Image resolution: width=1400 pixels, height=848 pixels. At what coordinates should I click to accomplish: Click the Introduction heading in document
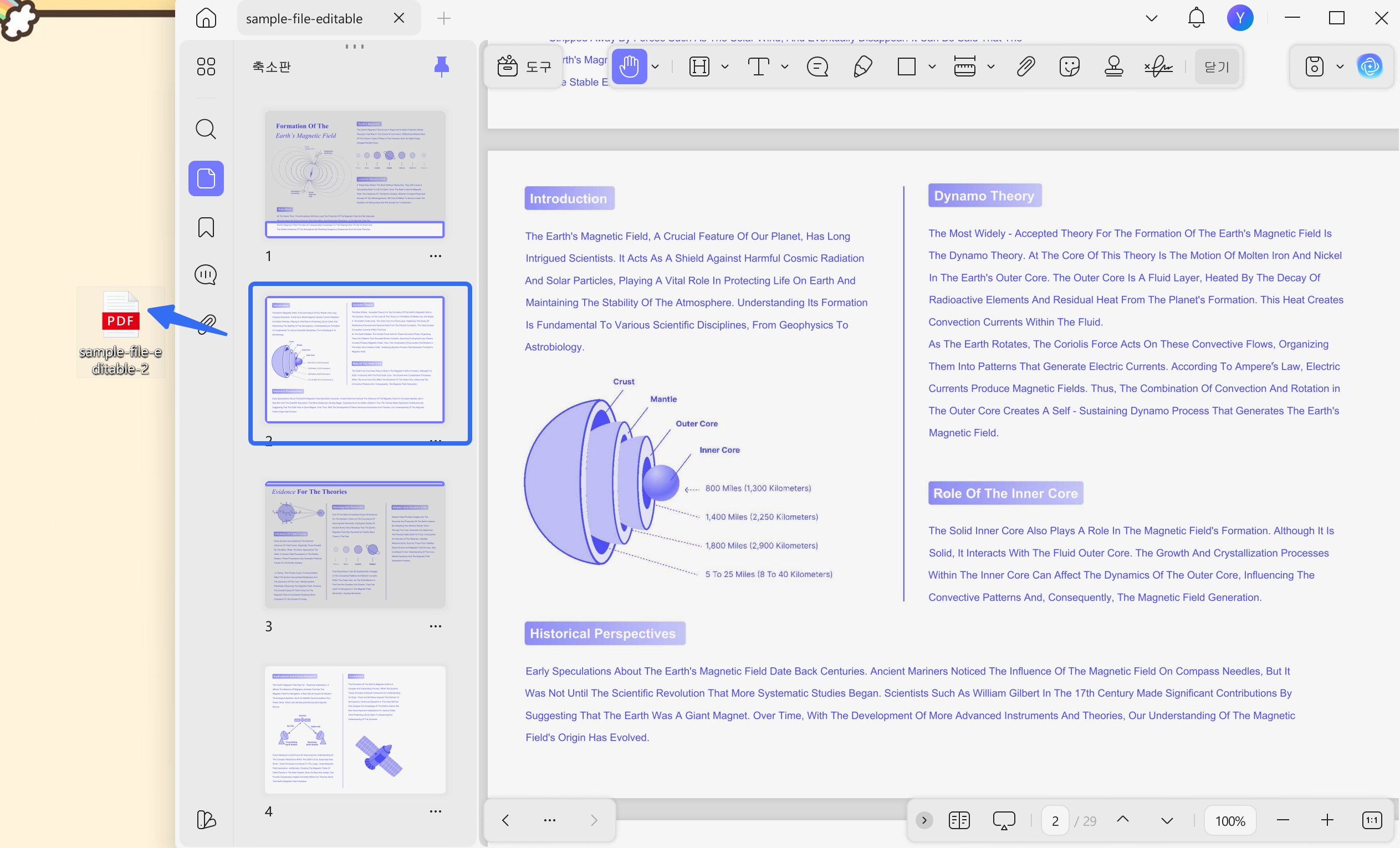569,198
